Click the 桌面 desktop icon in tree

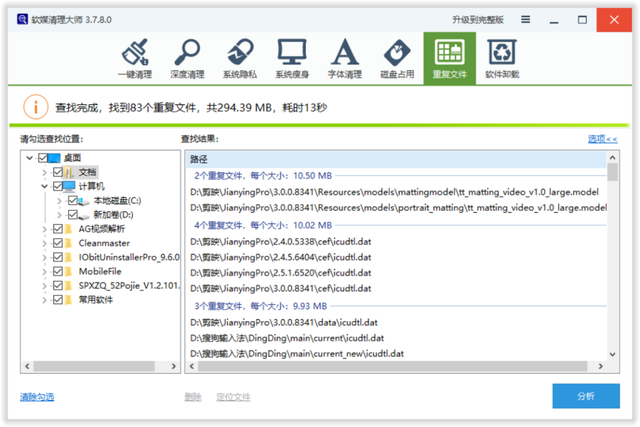tap(54, 158)
